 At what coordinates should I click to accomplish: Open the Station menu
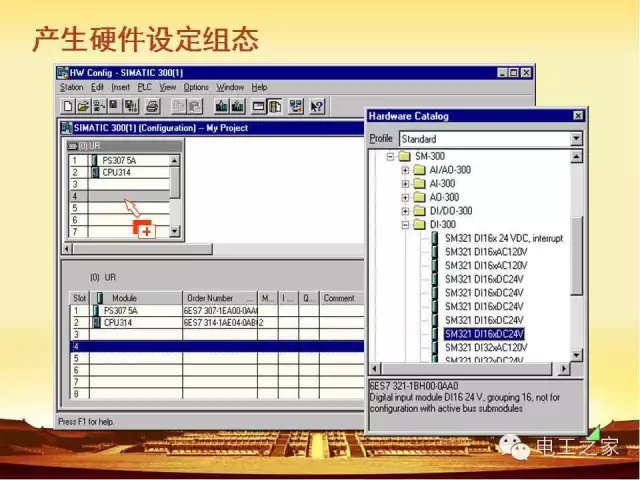[x=71, y=87]
